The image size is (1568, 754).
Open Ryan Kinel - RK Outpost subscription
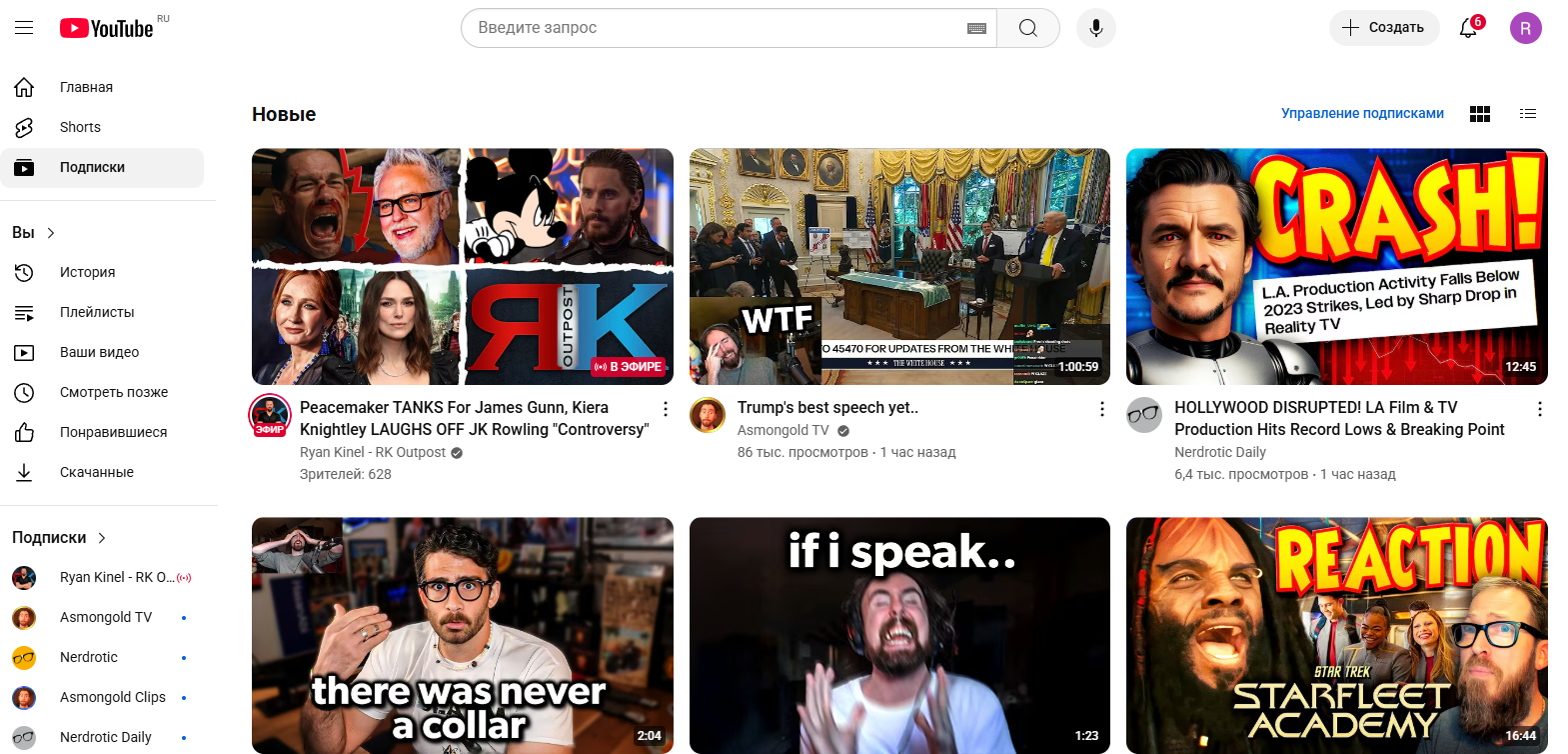pyautogui.click(x=102, y=577)
